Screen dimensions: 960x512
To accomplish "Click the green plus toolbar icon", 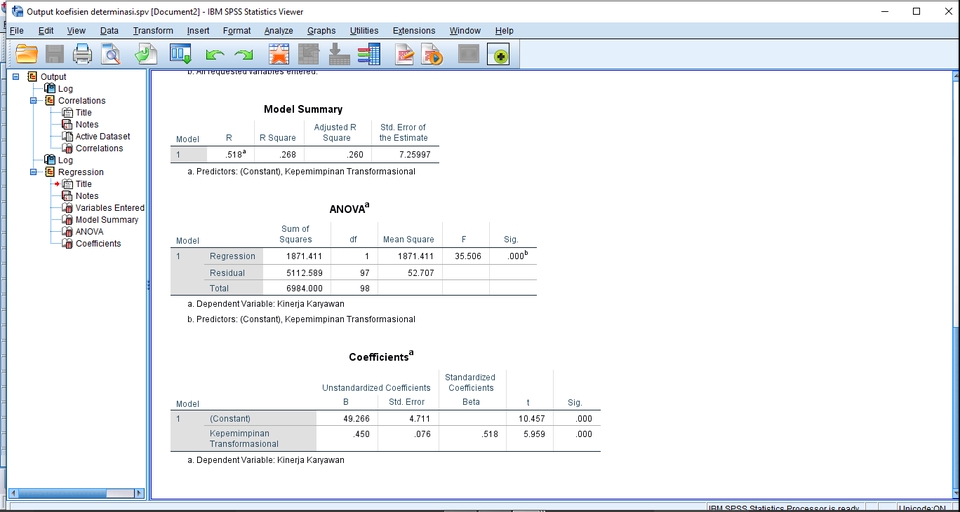I will (498, 55).
